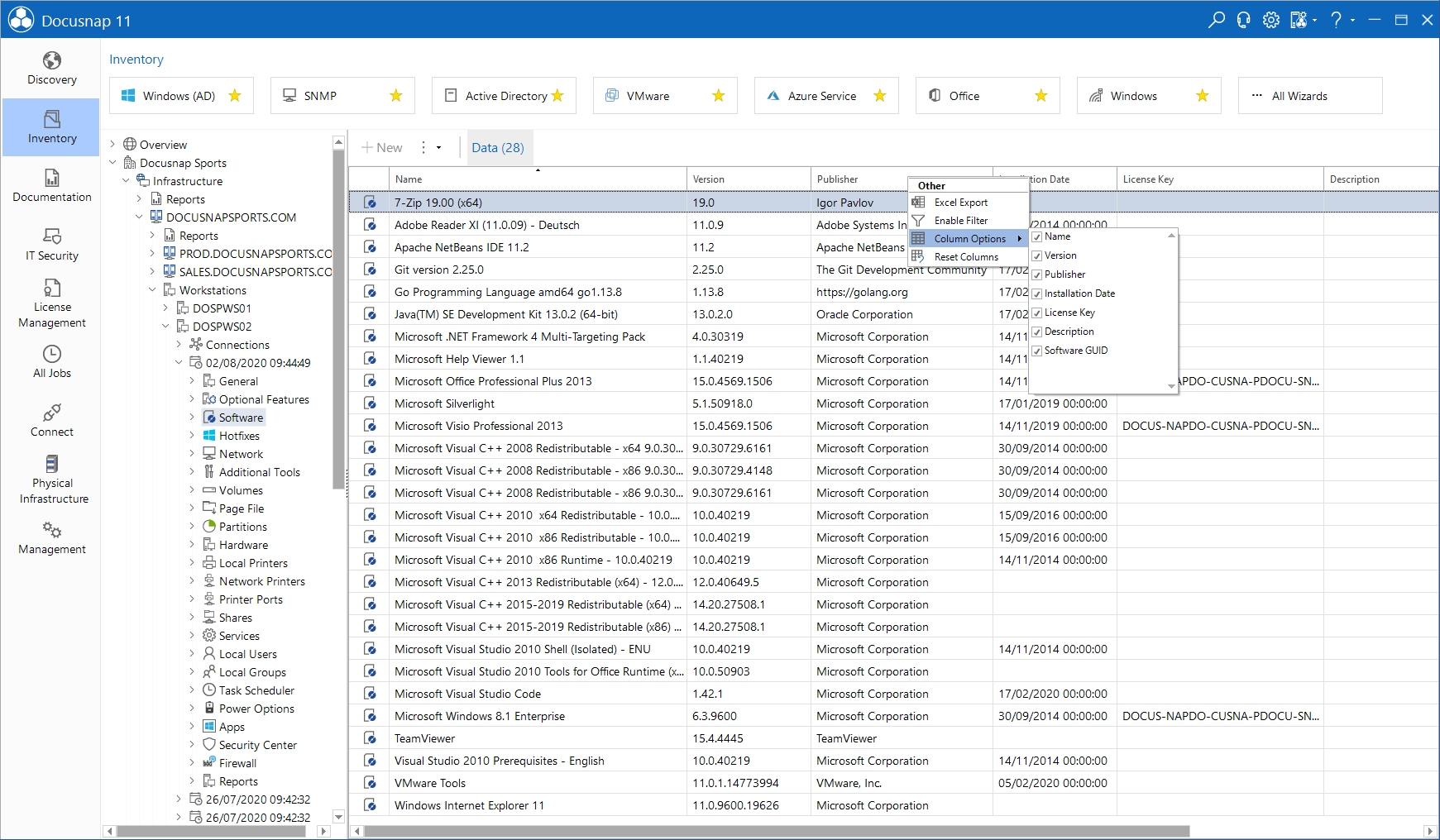The width and height of the screenshot is (1440, 840).
Task: Choose Enable Filter from context menu
Action: tap(969, 221)
